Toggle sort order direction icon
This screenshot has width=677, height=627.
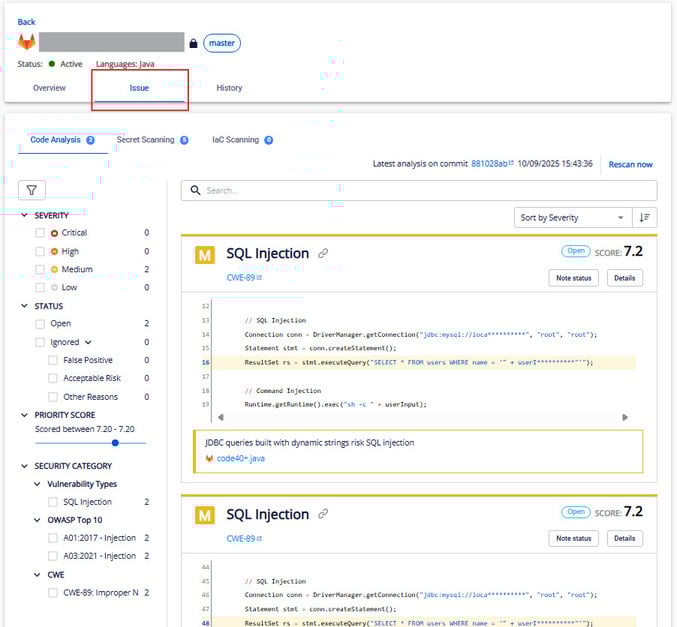coord(645,217)
